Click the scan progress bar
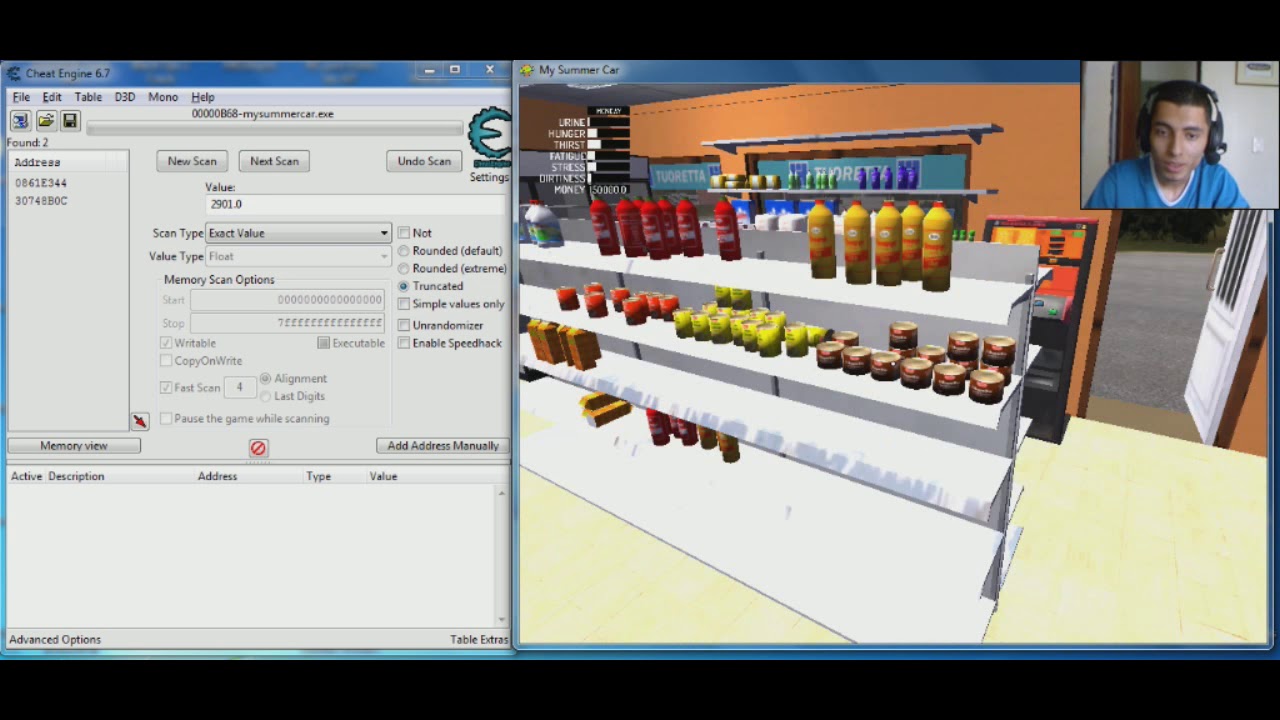The height and width of the screenshot is (720, 1280). [275, 128]
